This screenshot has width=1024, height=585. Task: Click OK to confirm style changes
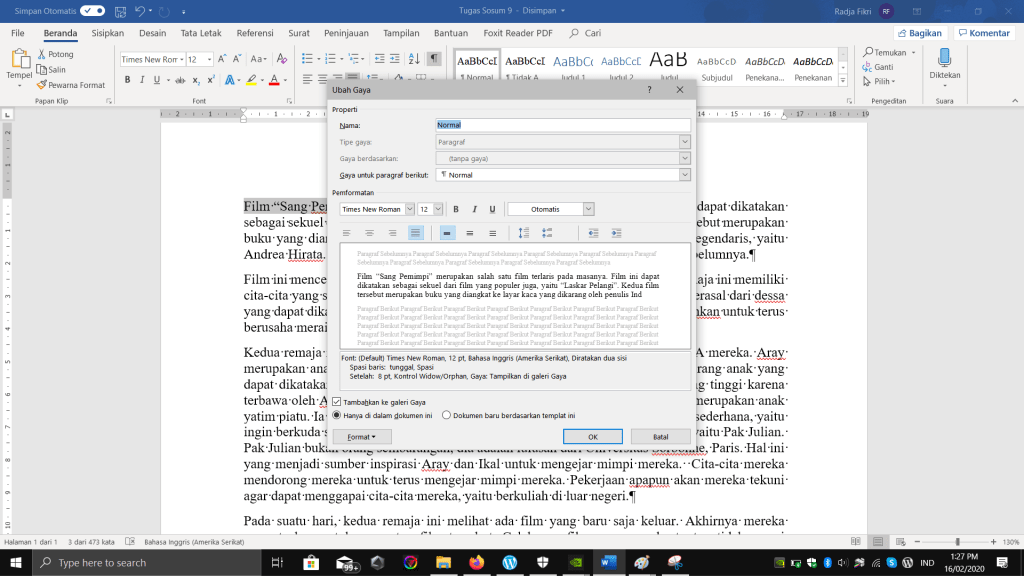pos(592,437)
